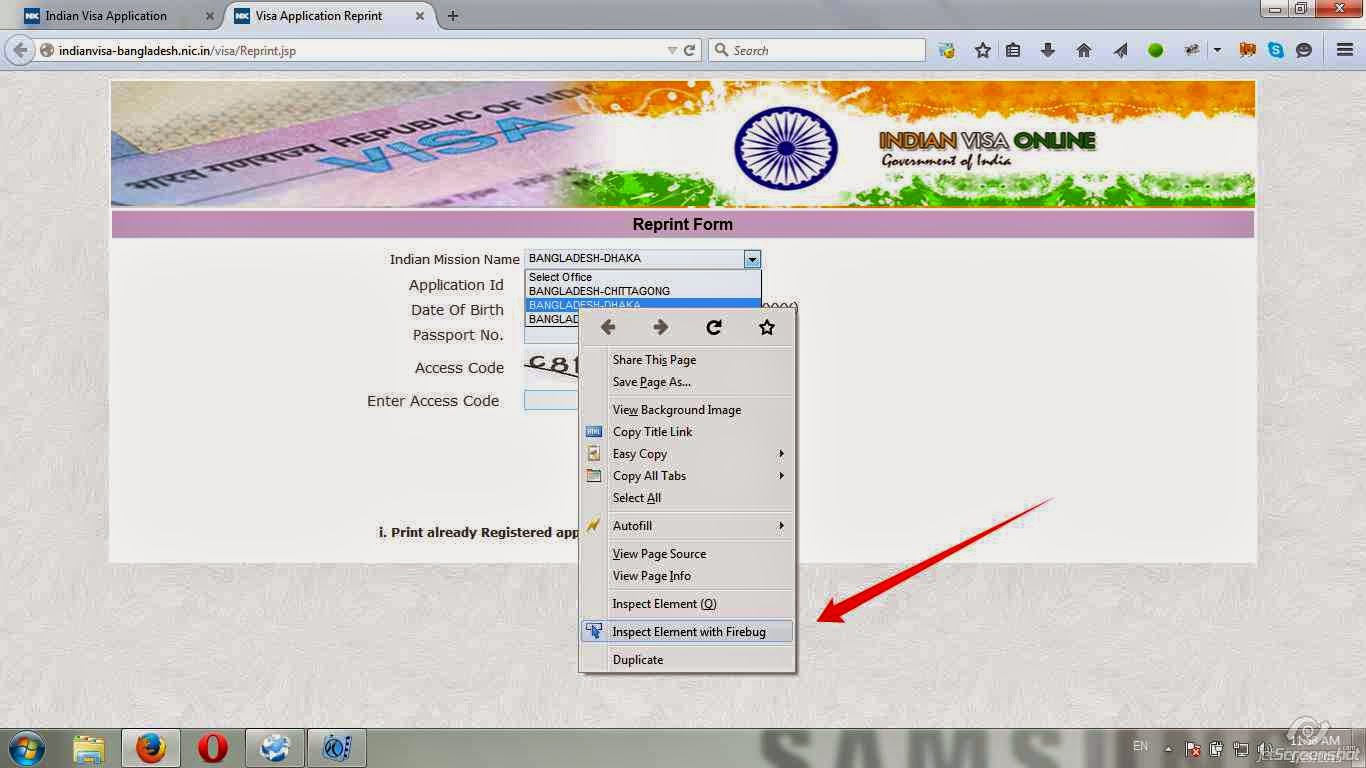Click the Firefox taskbar icon
Image resolution: width=1366 pixels, height=768 pixels.
151,748
